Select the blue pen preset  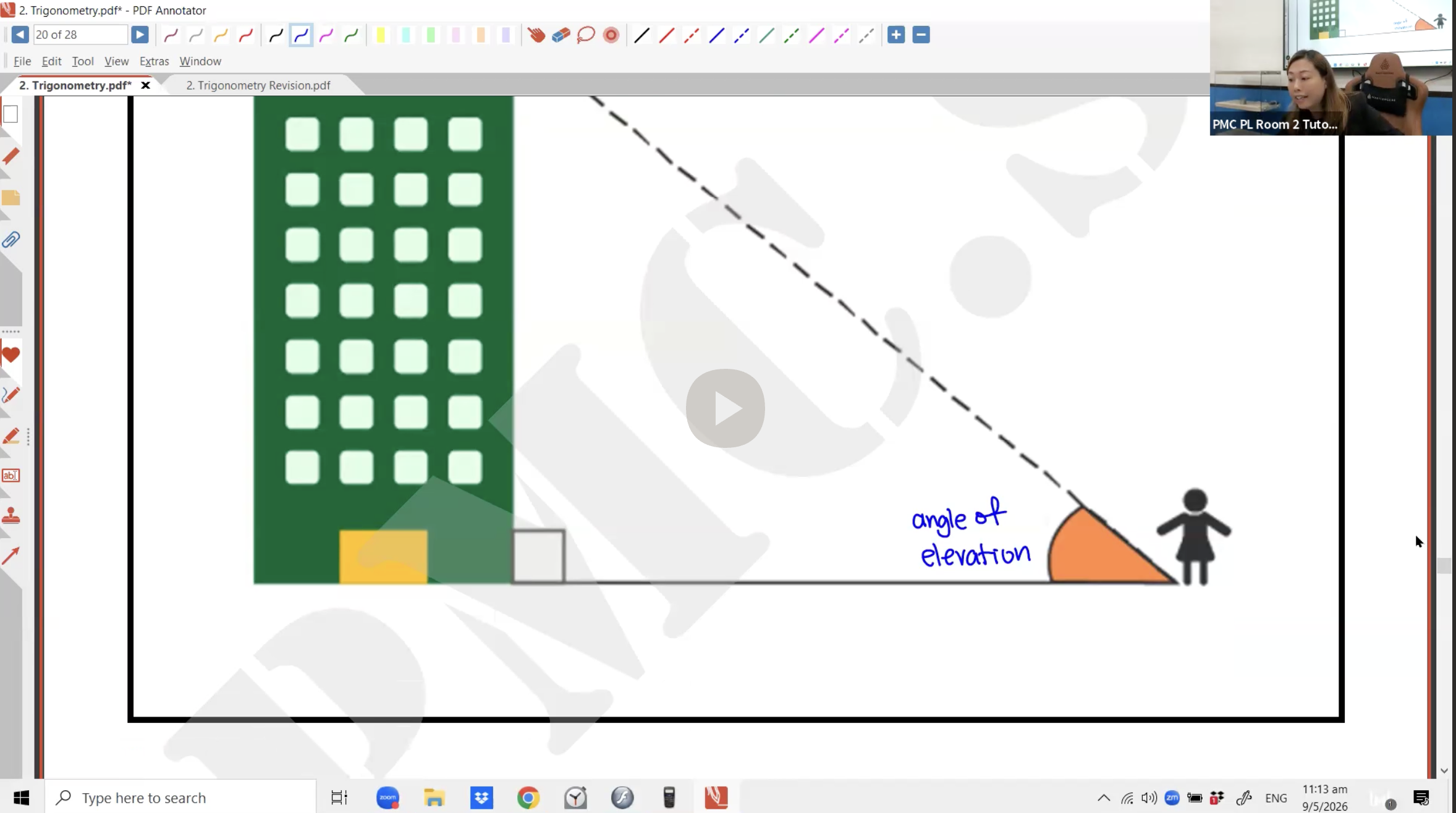click(301, 35)
